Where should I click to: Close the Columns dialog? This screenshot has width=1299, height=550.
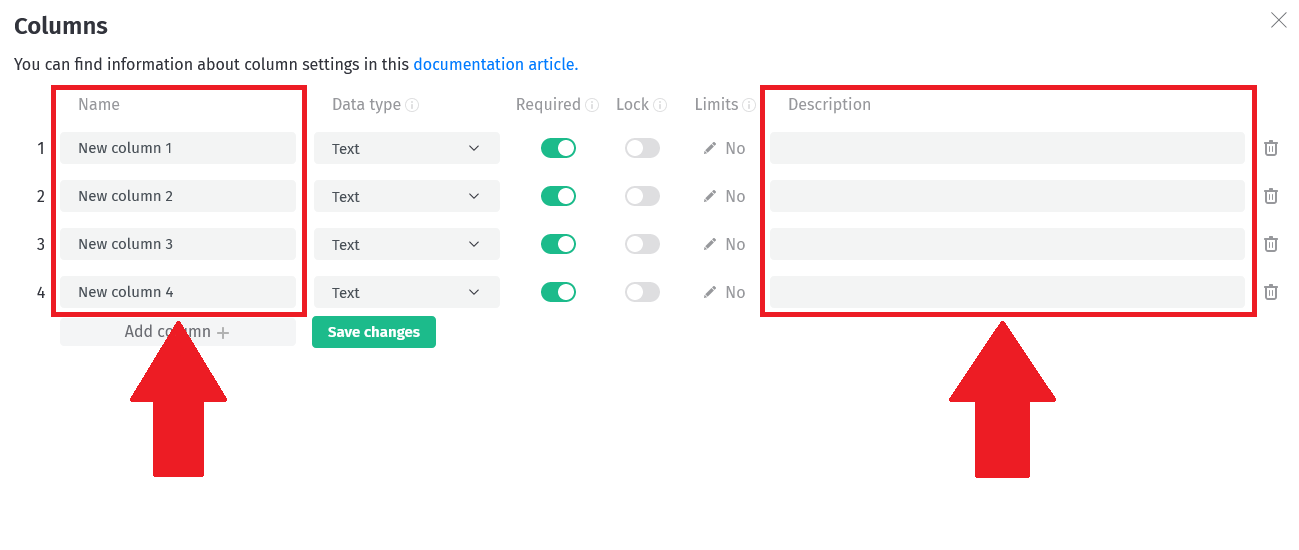click(x=1278, y=20)
